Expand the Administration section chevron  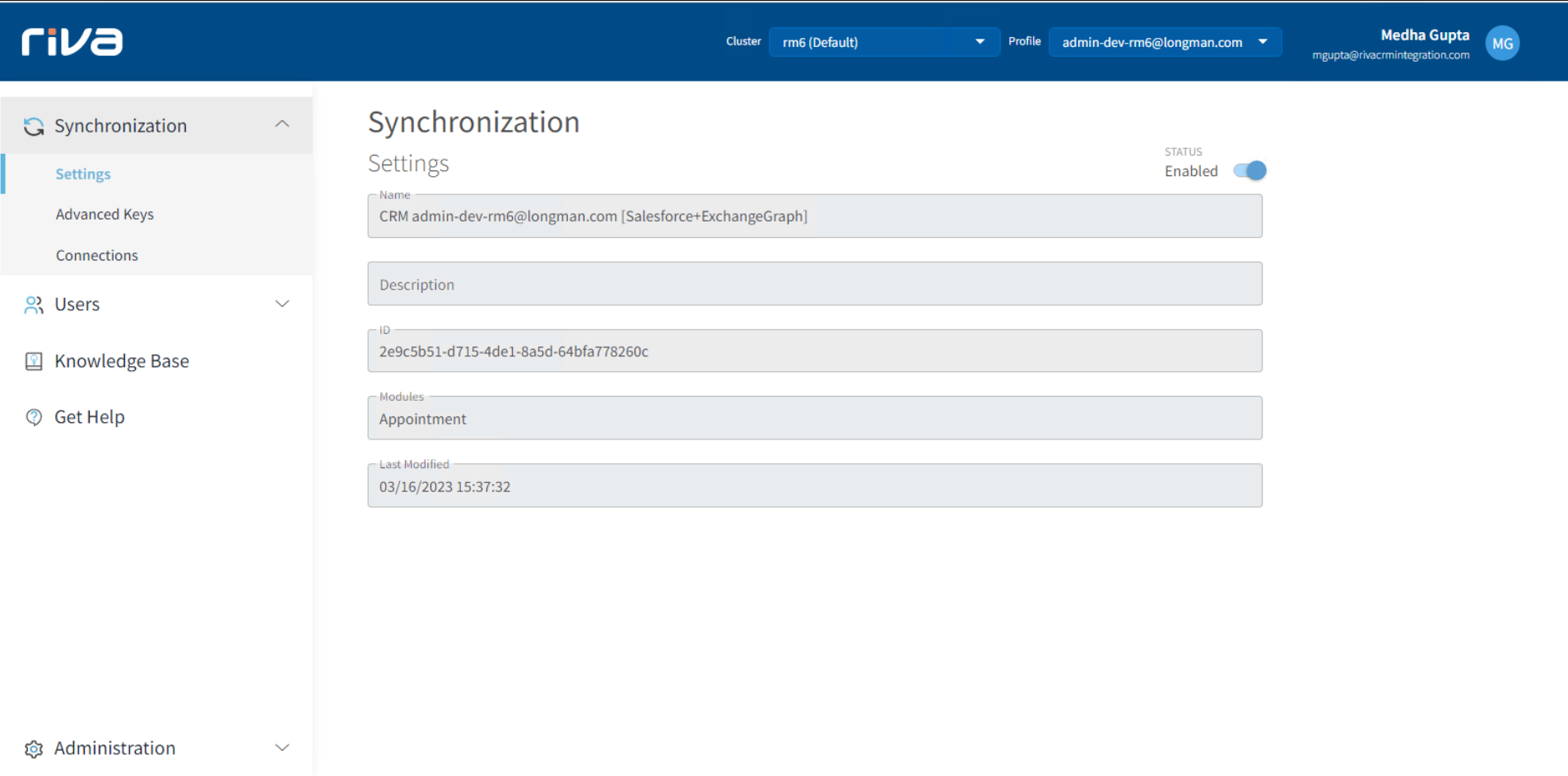(x=282, y=748)
